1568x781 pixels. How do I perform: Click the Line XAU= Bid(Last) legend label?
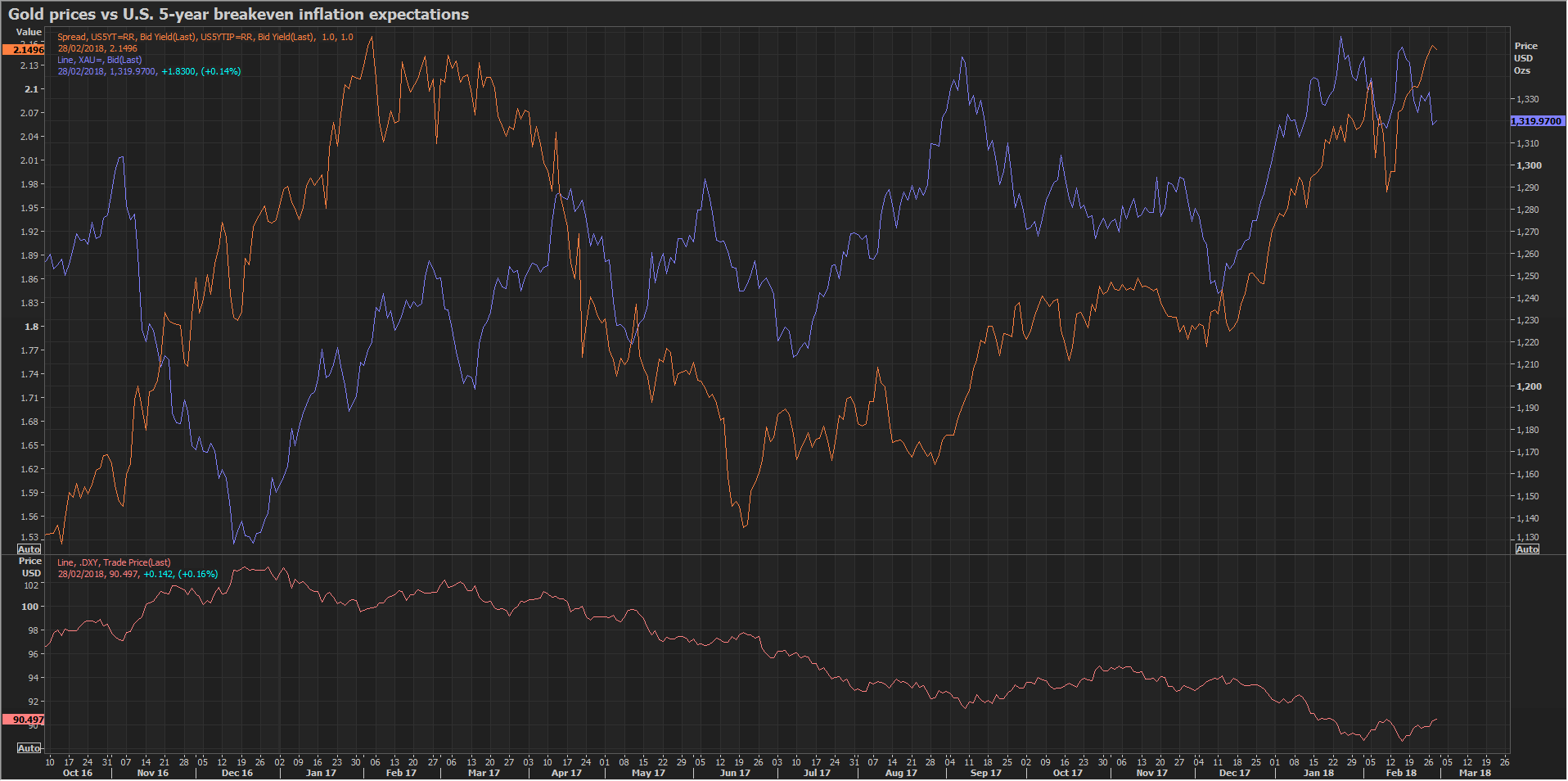(x=99, y=60)
